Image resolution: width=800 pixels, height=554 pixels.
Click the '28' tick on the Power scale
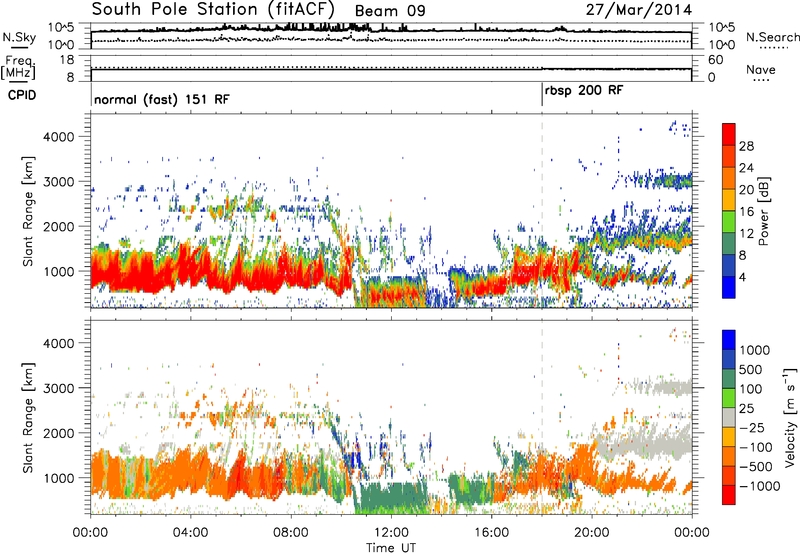[746, 146]
